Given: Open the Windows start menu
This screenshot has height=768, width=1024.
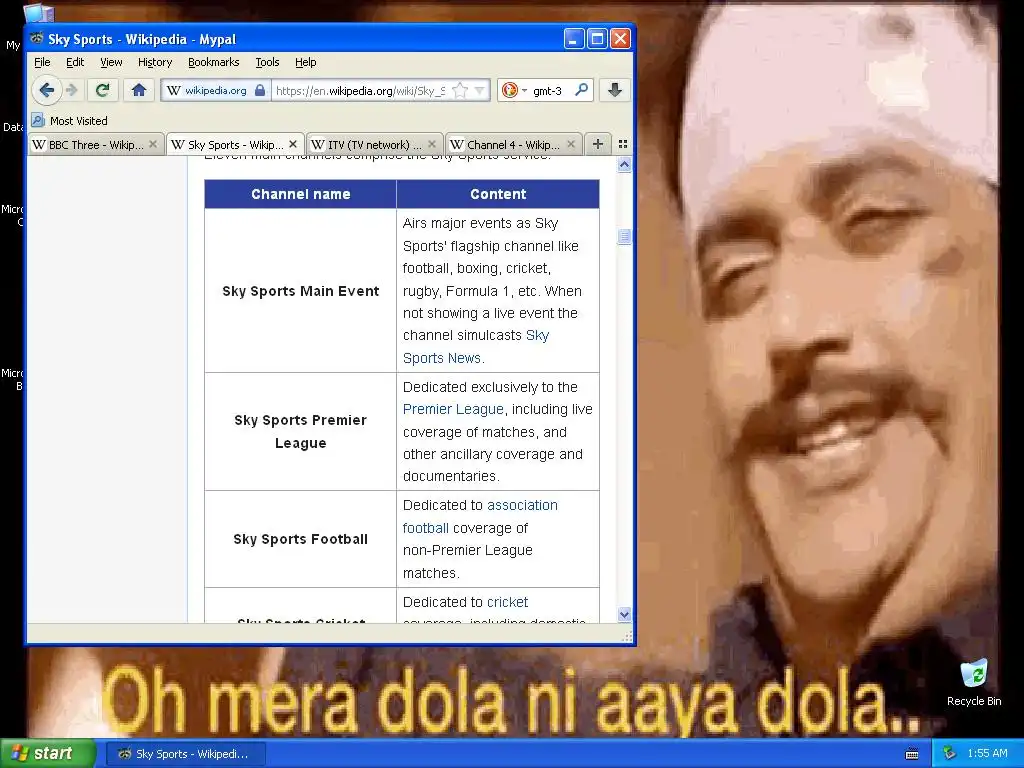Looking at the screenshot, I should (48, 754).
